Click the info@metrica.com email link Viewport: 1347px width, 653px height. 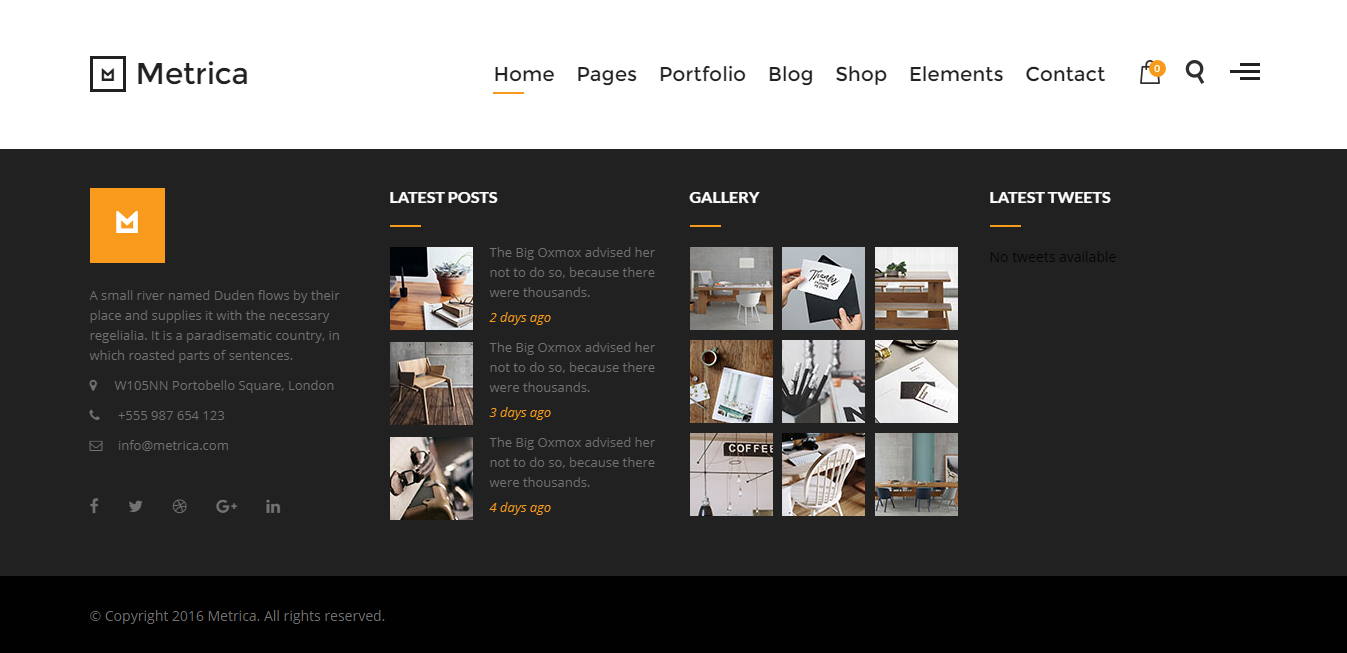tap(173, 445)
